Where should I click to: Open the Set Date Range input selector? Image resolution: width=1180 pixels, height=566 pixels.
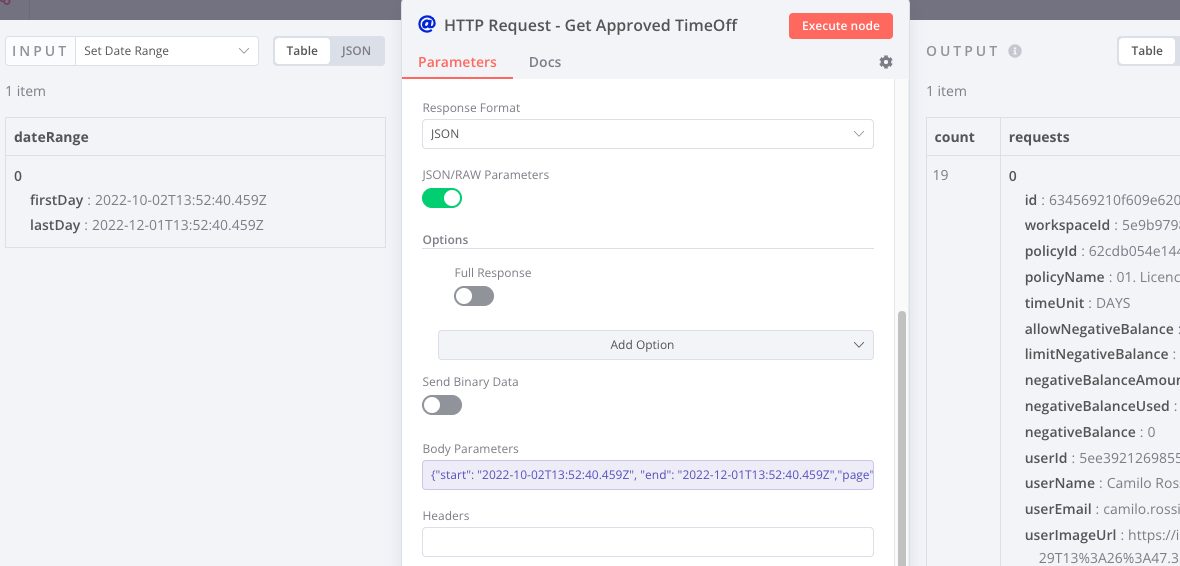click(x=166, y=51)
